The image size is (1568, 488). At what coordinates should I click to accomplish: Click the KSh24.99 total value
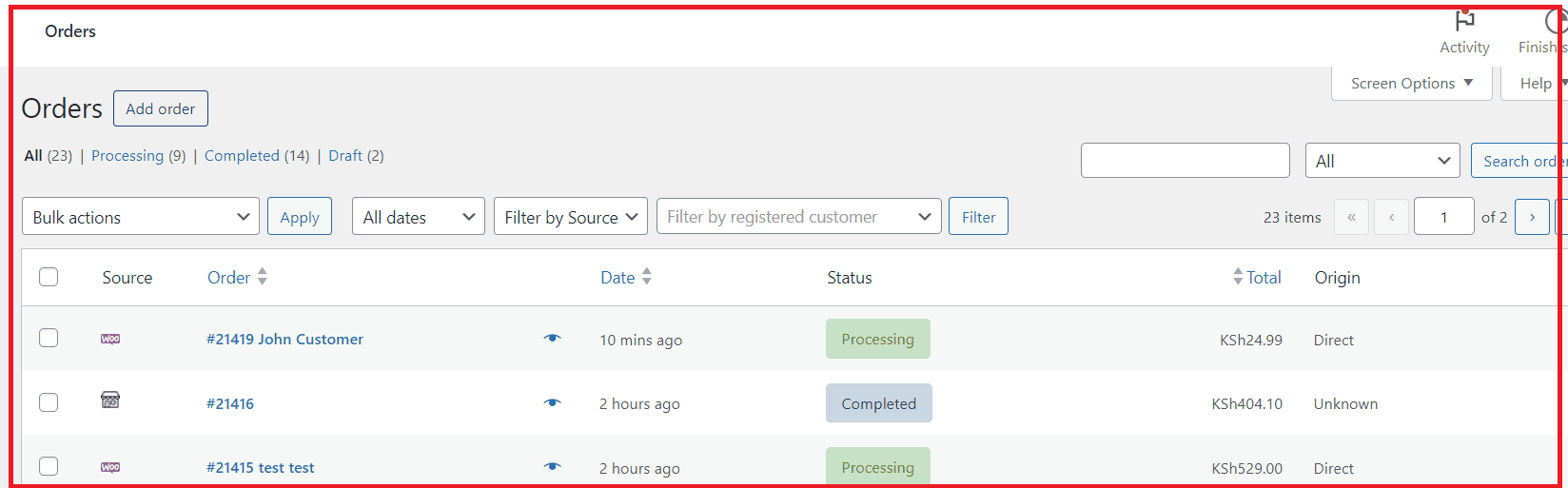(x=1251, y=340)
